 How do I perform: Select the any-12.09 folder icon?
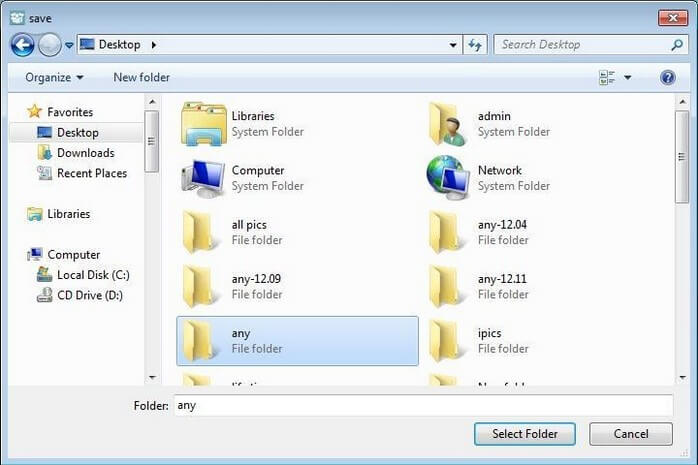tap(199, 287)
